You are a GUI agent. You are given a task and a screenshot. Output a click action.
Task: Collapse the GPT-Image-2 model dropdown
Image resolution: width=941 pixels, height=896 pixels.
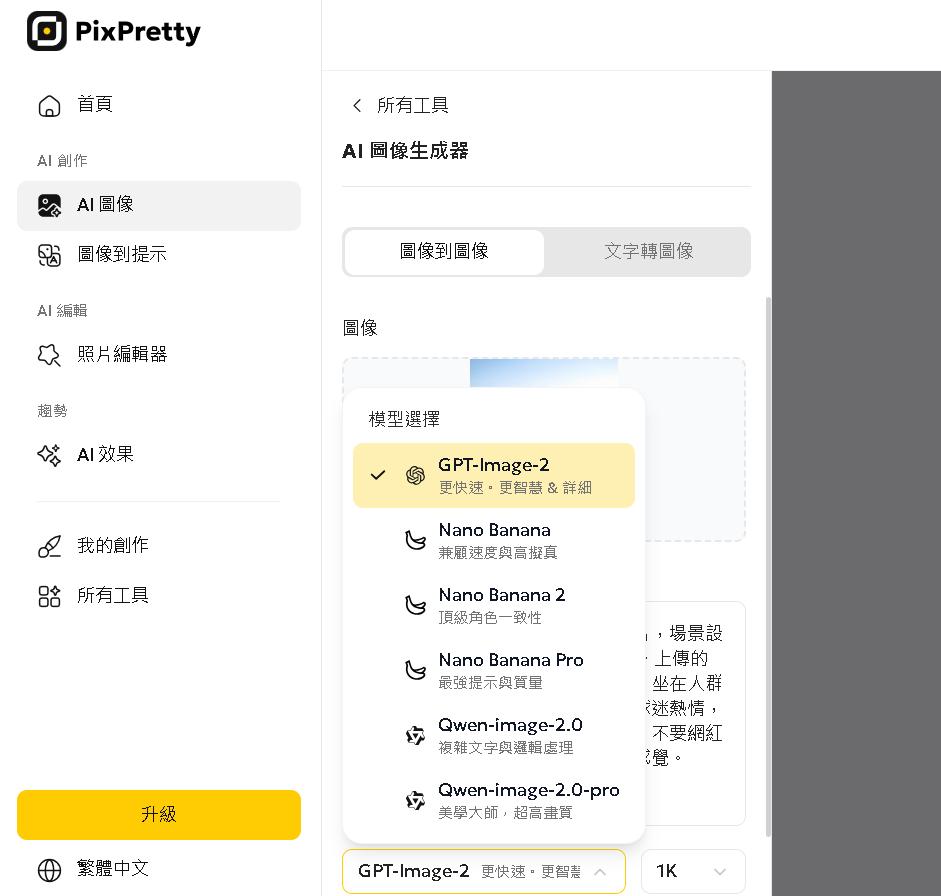[x=484, y=871]
